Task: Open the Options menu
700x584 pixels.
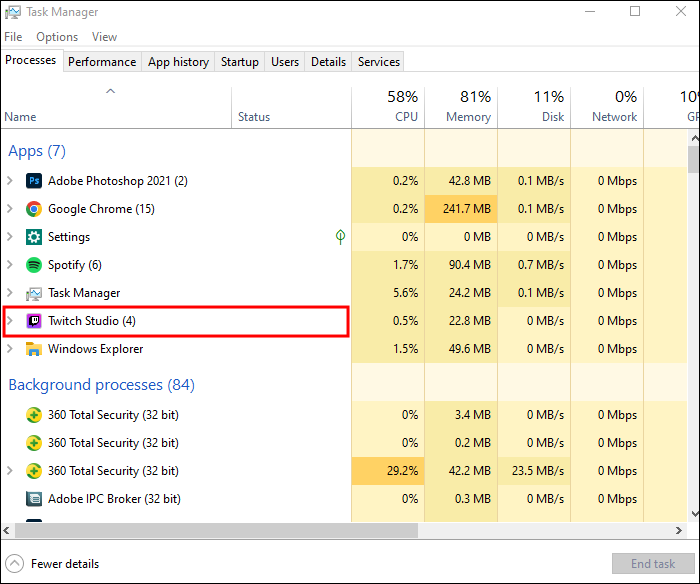Action: [57, 37]
